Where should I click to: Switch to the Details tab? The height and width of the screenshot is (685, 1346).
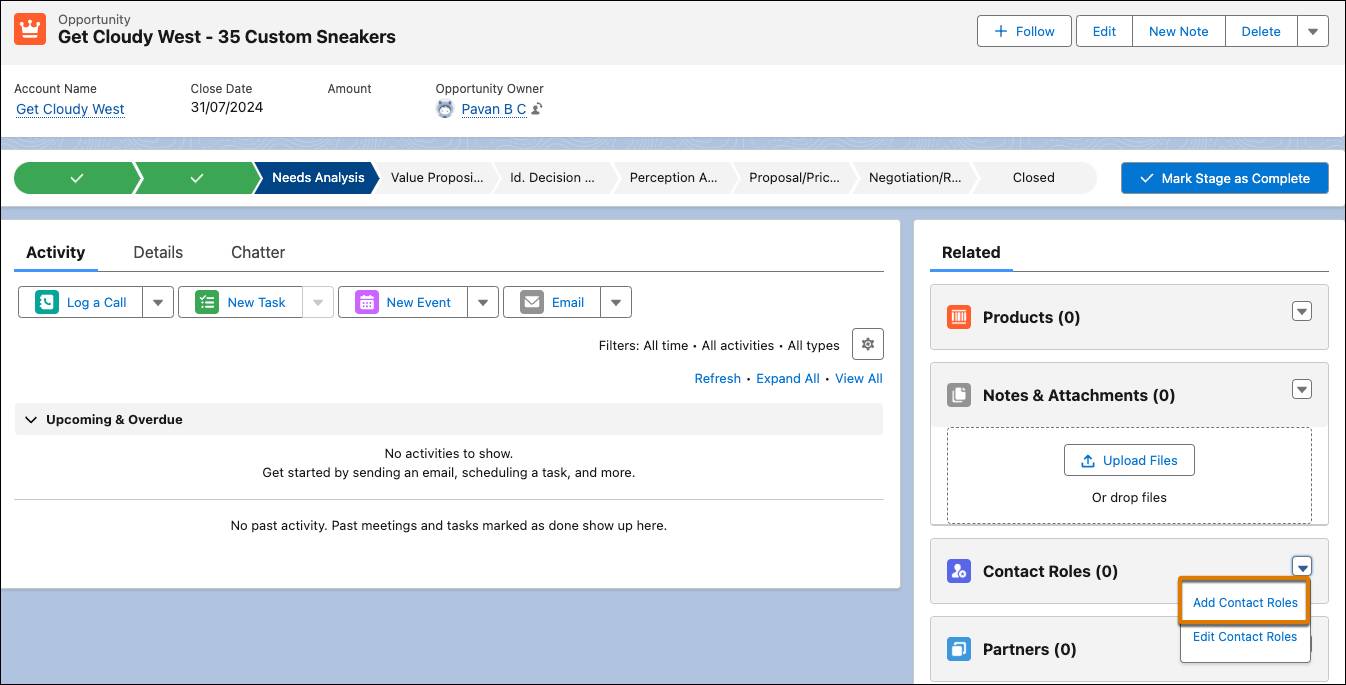point(158,252)
